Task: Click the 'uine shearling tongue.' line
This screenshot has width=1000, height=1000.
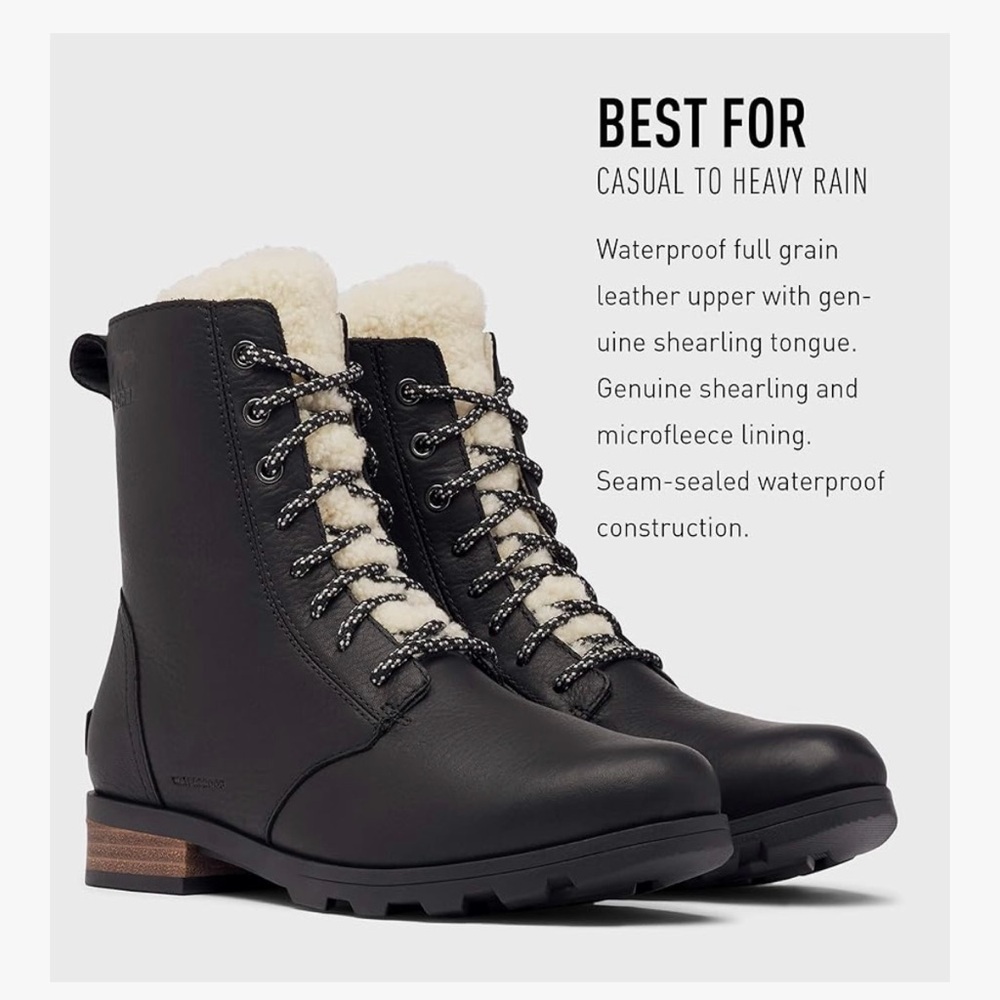Action: 726,343
